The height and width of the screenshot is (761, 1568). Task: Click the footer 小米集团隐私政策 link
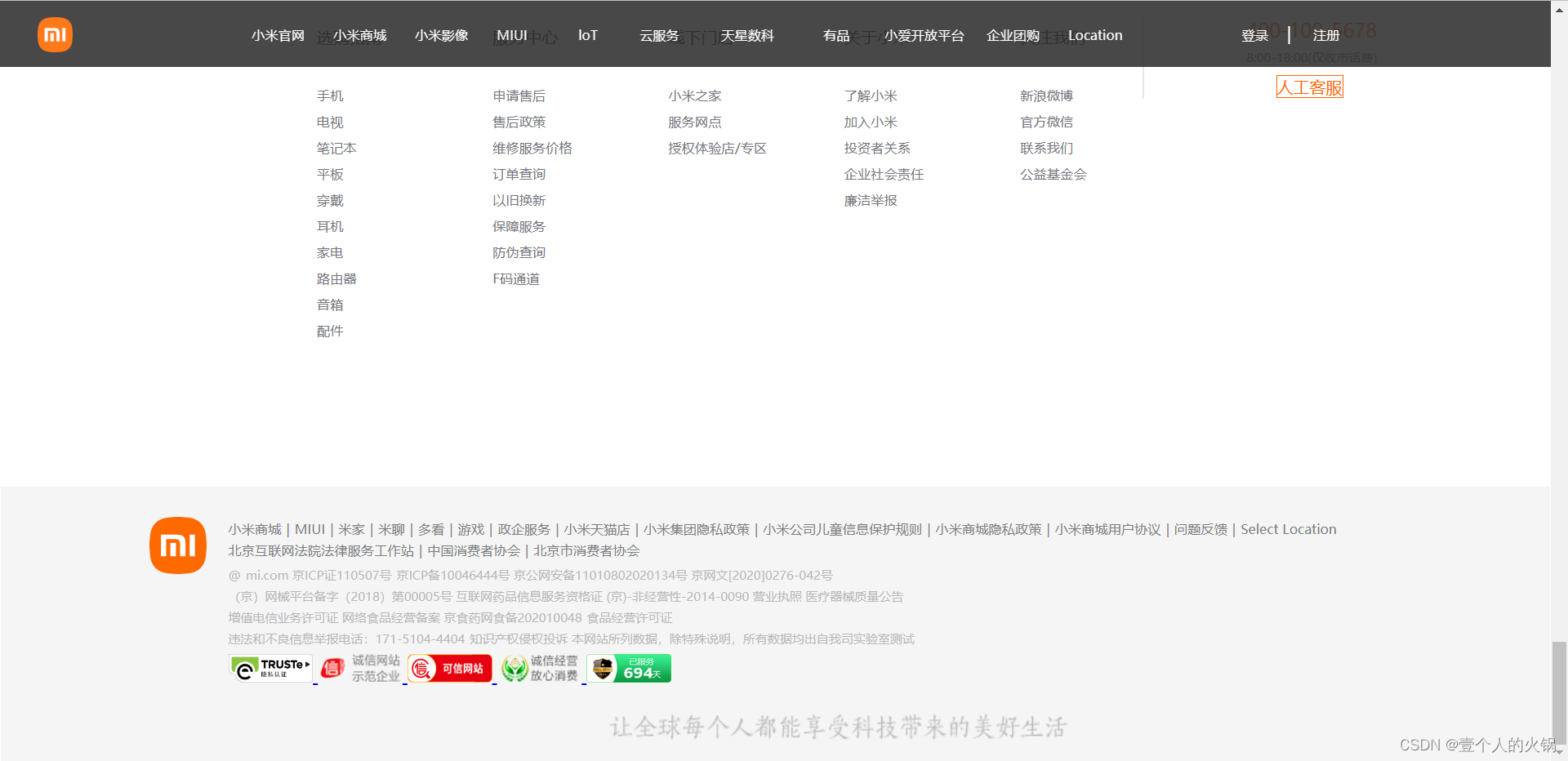pos(697,530)
